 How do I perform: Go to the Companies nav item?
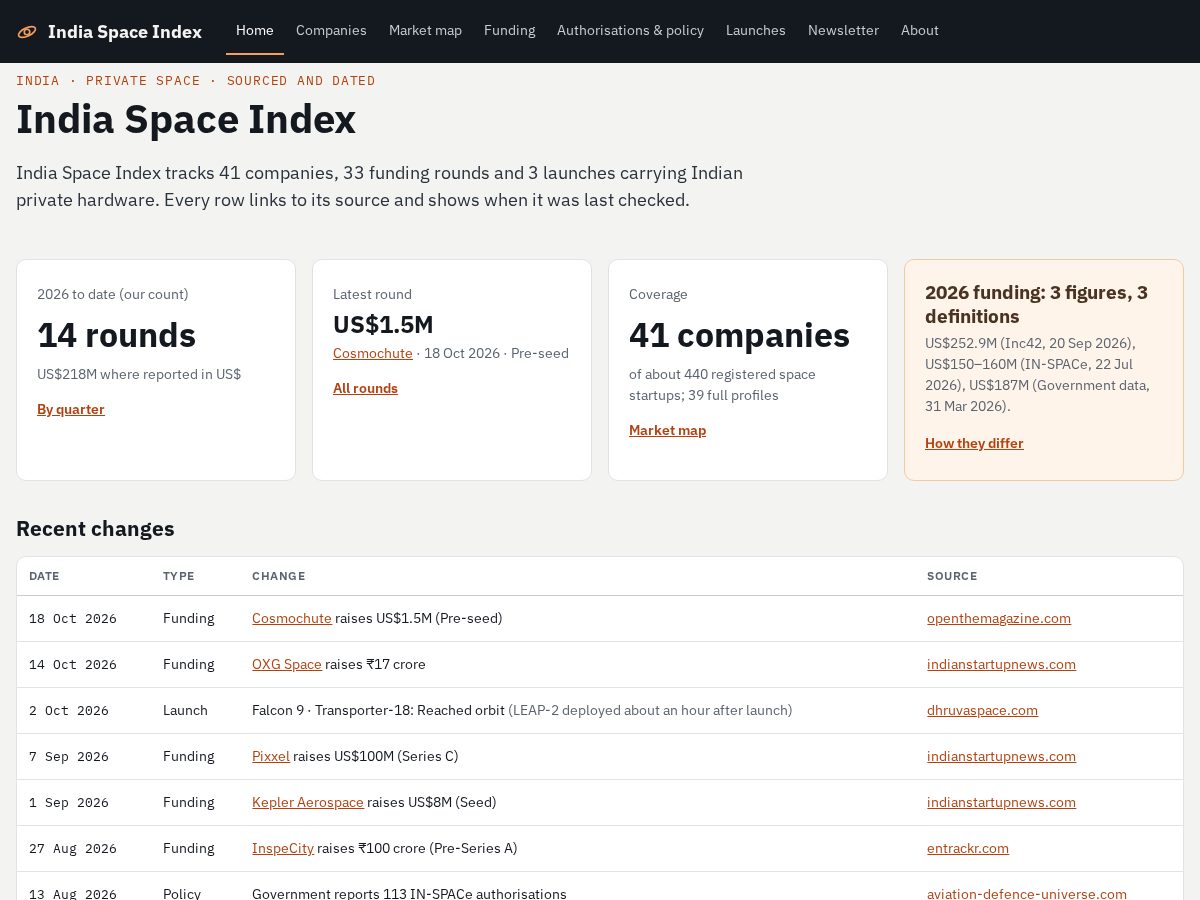pos(331,30)
